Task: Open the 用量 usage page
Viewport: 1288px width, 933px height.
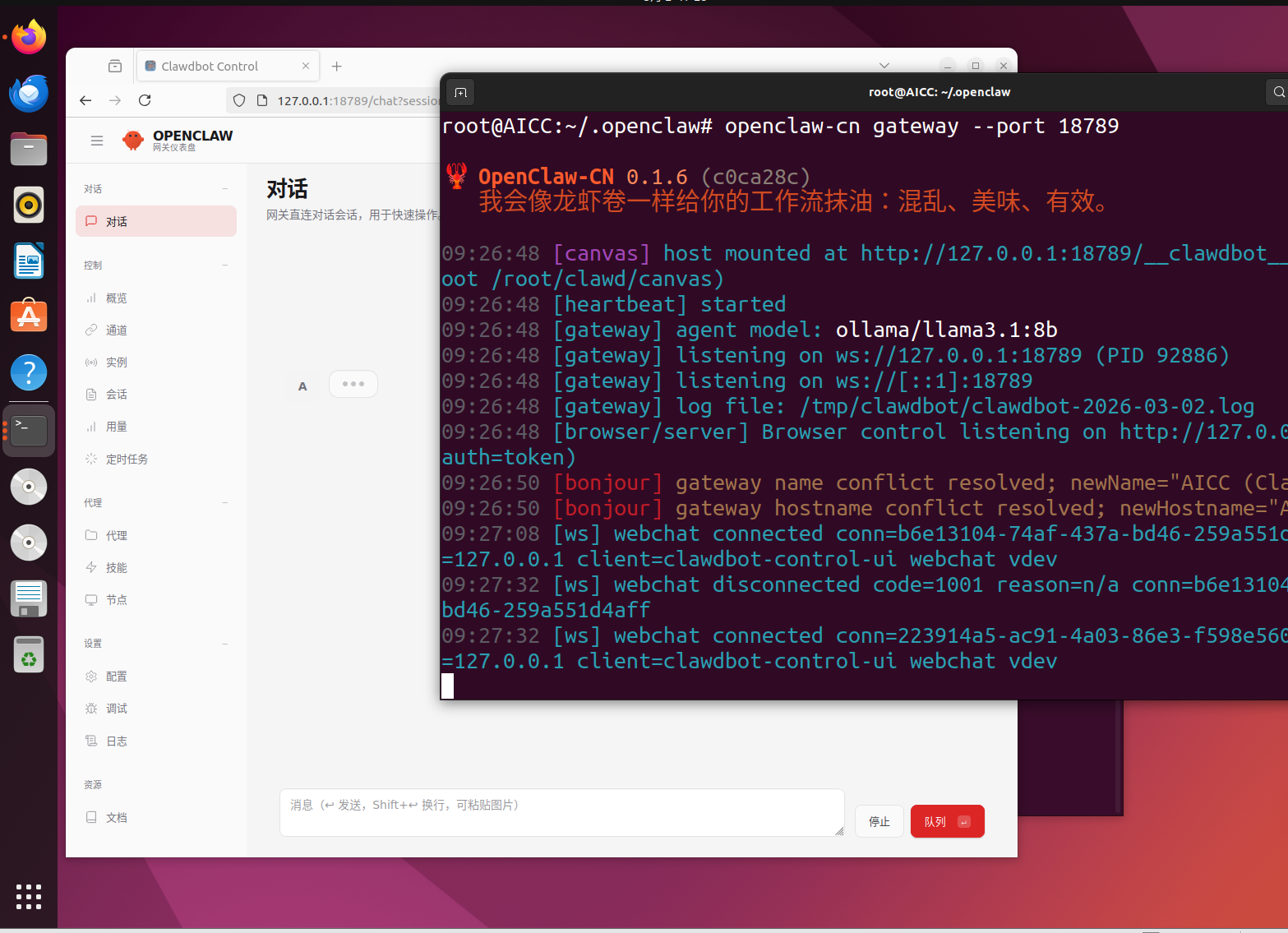Action: click(x=156, y=426)
